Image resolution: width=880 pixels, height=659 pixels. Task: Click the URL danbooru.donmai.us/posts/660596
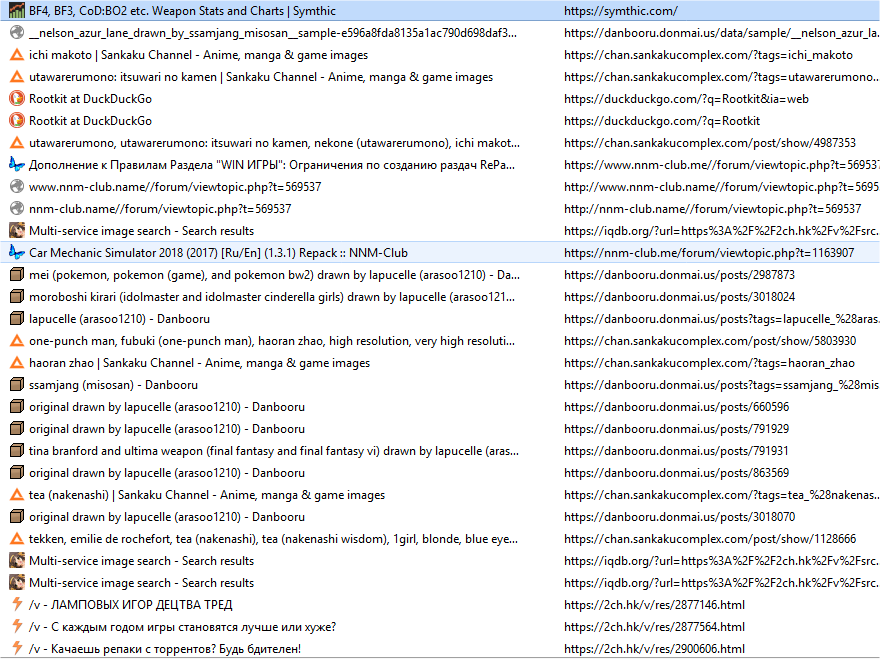point(676,406)
